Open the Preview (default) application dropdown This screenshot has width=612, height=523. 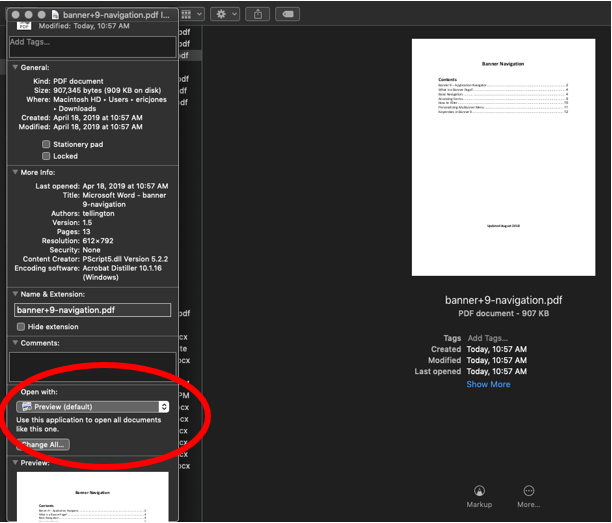tap(93, 407)
